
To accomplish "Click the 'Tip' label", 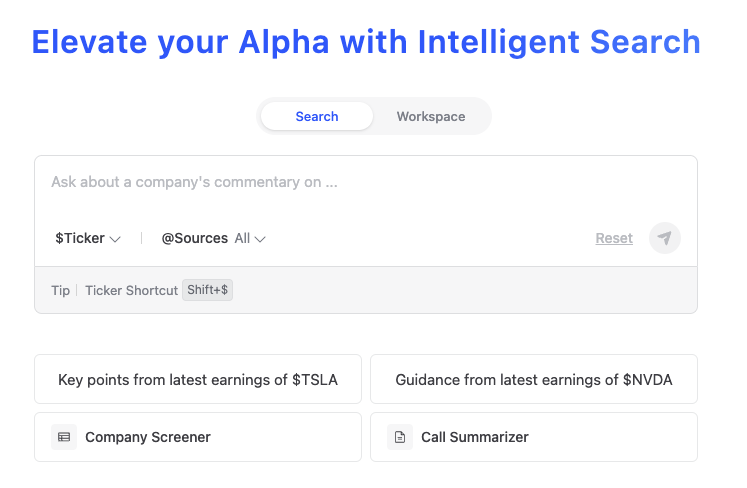I will click(61, 290).
